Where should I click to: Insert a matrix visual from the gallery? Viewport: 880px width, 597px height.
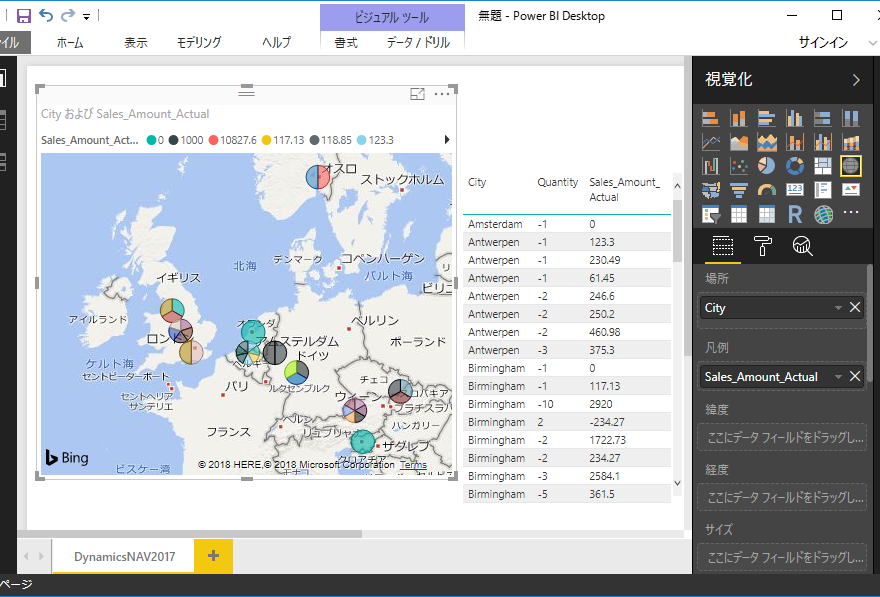click(x=767, y=214)
